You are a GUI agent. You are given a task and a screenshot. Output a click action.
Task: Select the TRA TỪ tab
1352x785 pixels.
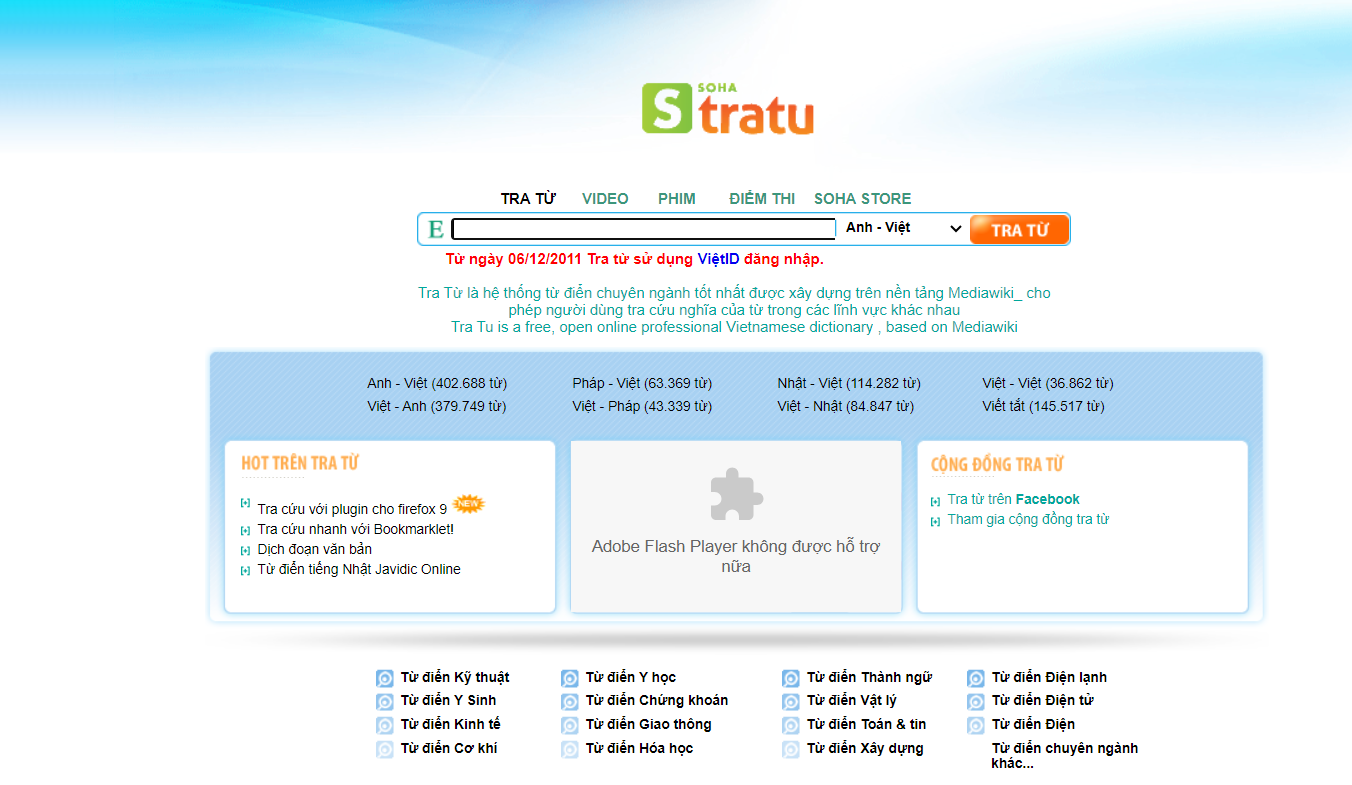[x=528, y=198]
